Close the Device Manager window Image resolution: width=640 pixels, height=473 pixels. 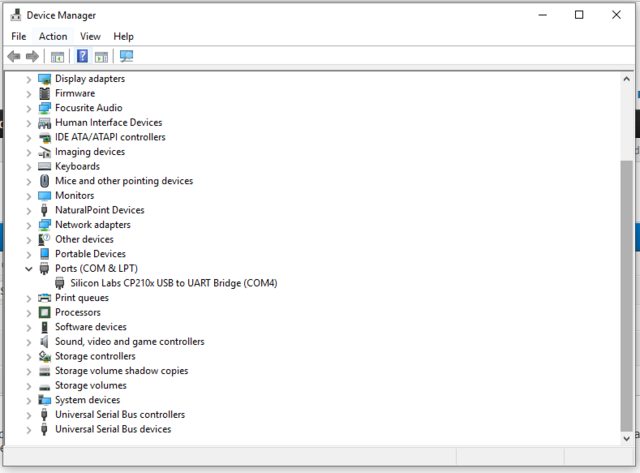click(x=616, y=15)
